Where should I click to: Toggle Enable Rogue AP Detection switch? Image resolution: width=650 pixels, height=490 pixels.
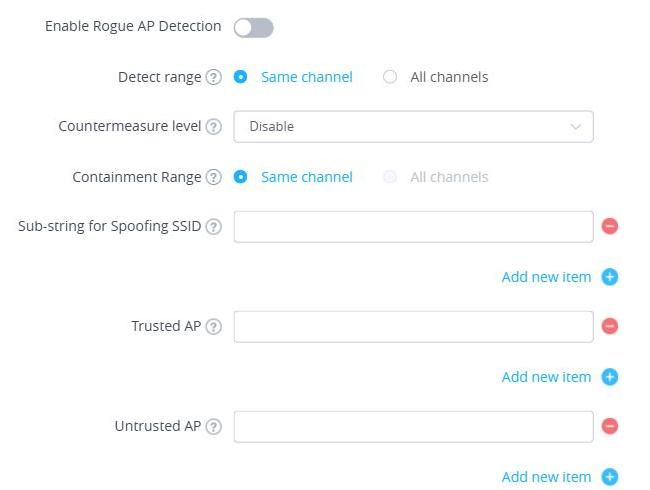(x=253, y=28)
